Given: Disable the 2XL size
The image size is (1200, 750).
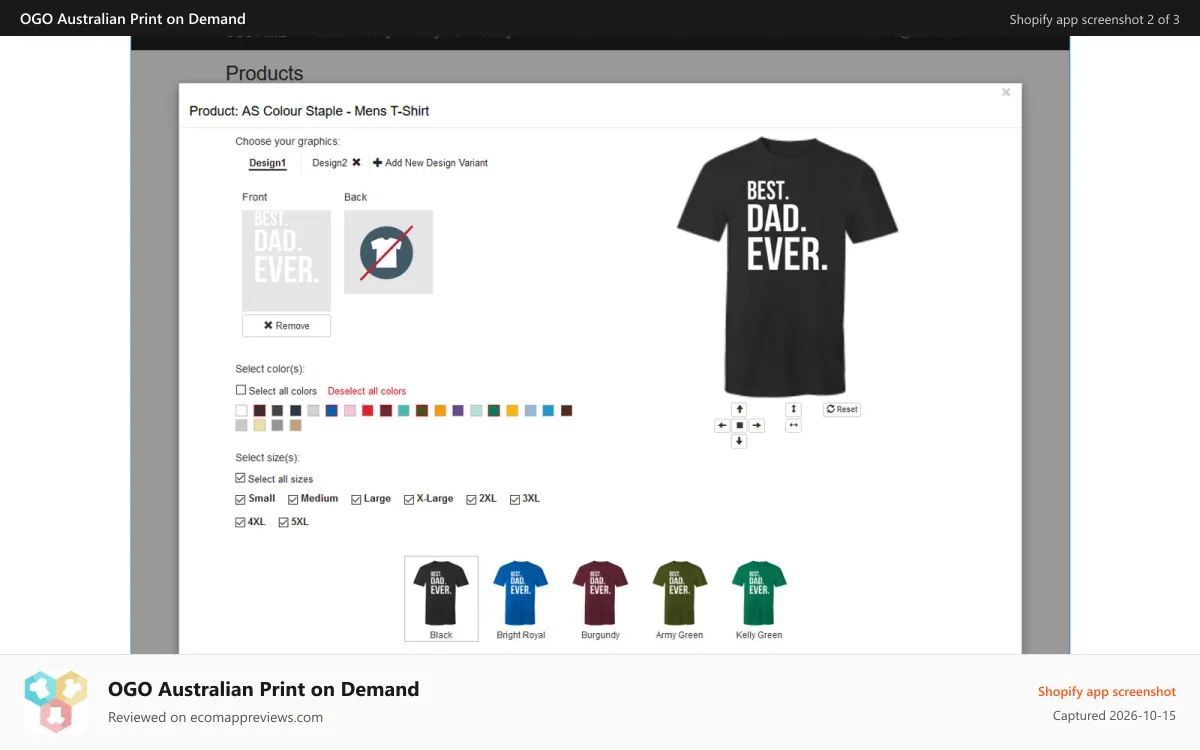Looking at the screenshot, I should click(471, 499).
